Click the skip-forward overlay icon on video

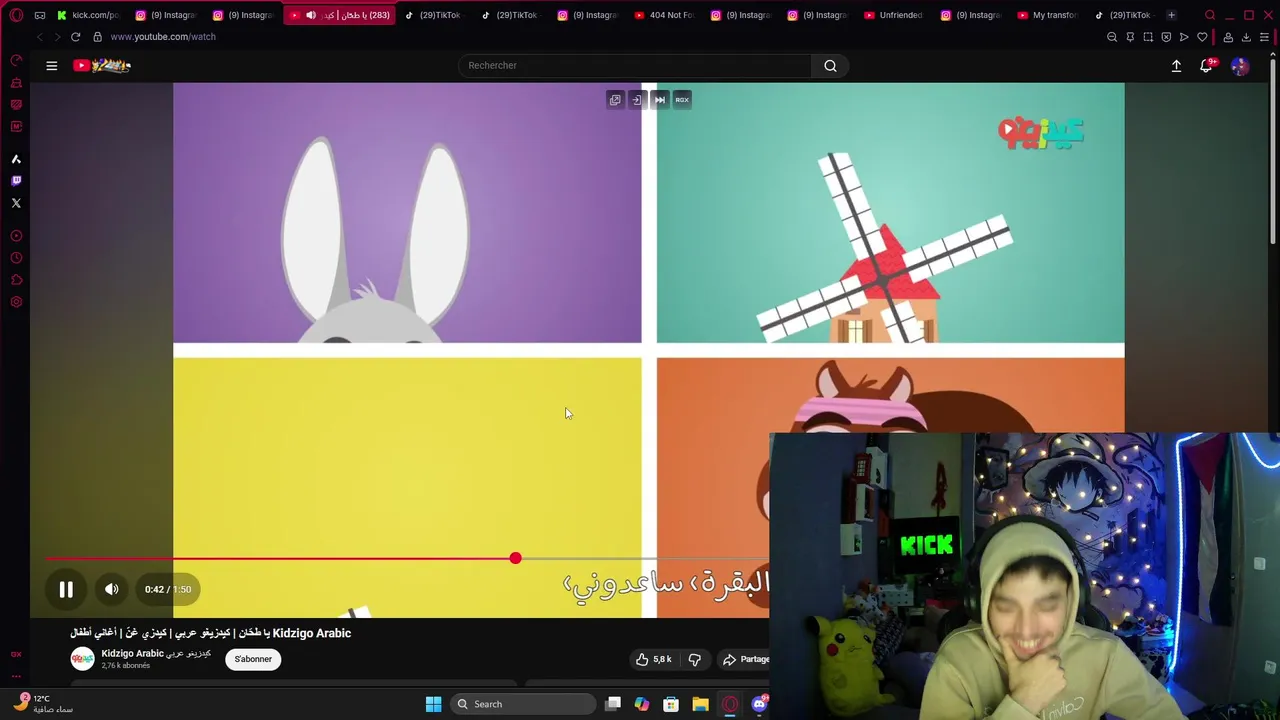(x=659, y=99)
